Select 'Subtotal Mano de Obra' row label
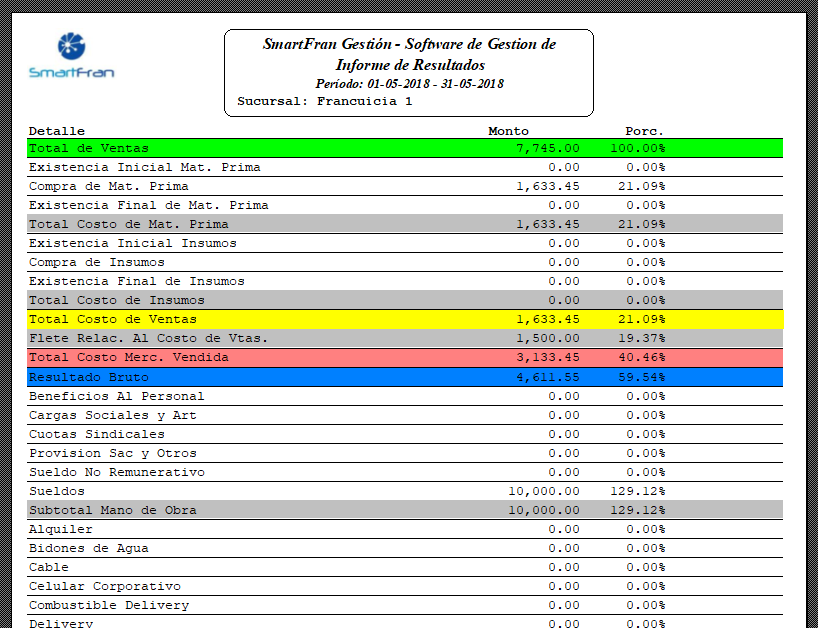 pyautogui.click(x=113, y=510)
